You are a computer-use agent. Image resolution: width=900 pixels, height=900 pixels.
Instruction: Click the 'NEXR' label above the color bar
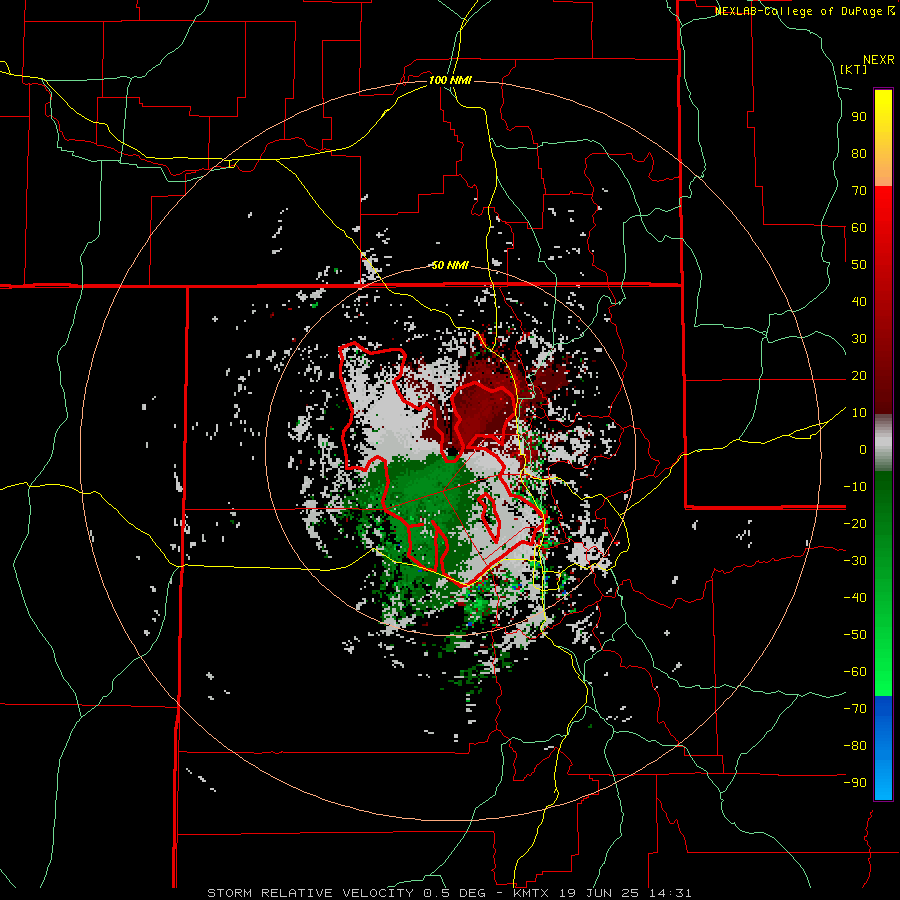[x=879, y=60]
